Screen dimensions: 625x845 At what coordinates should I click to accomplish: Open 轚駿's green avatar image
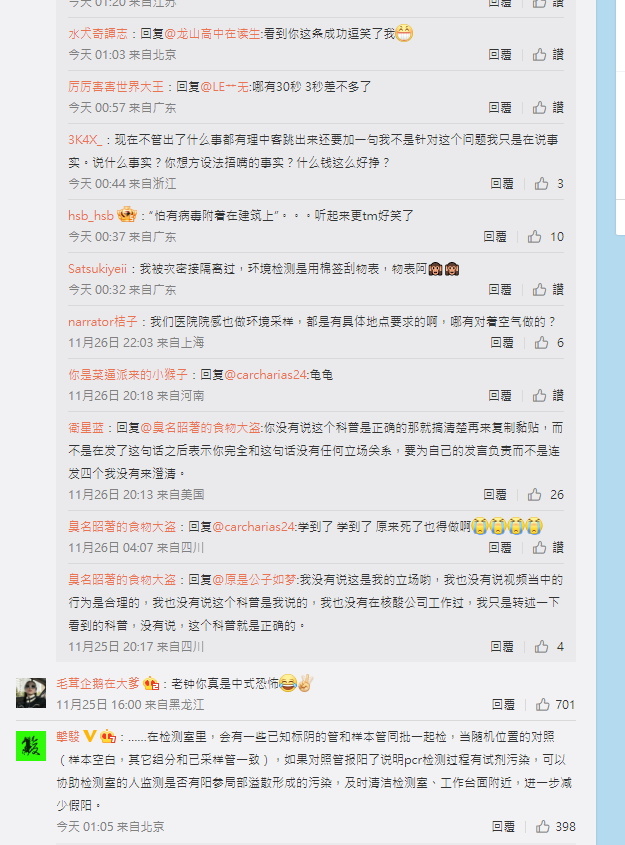(31, 746)
